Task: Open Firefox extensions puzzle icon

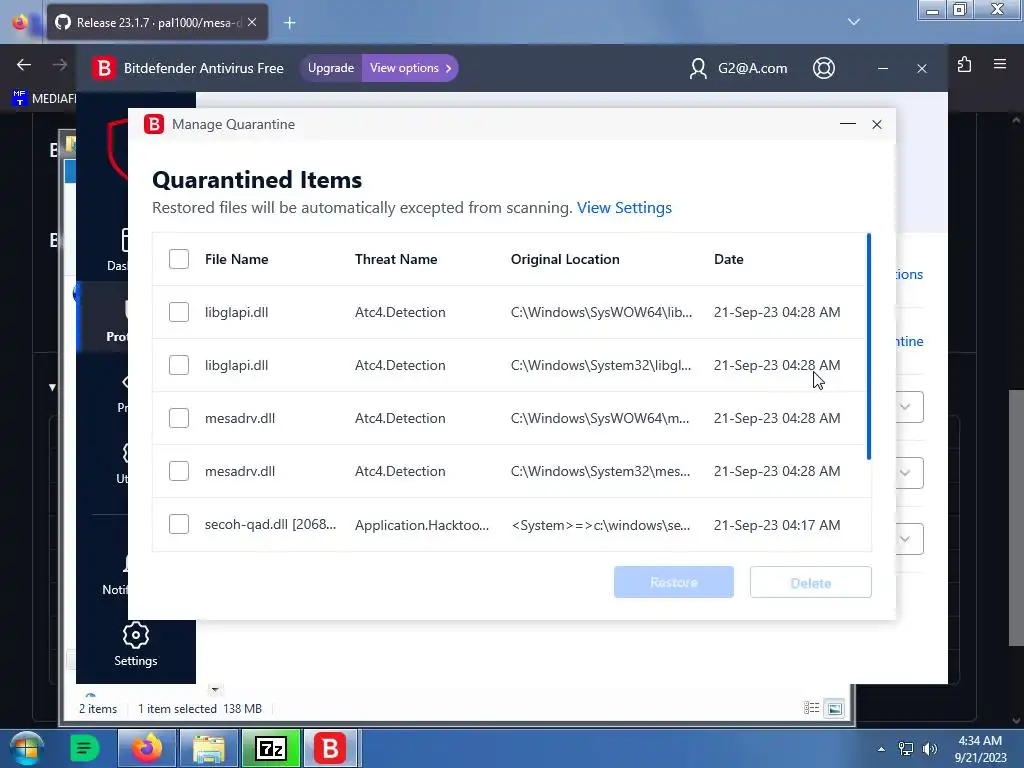Action: click(x=965, y=64)
